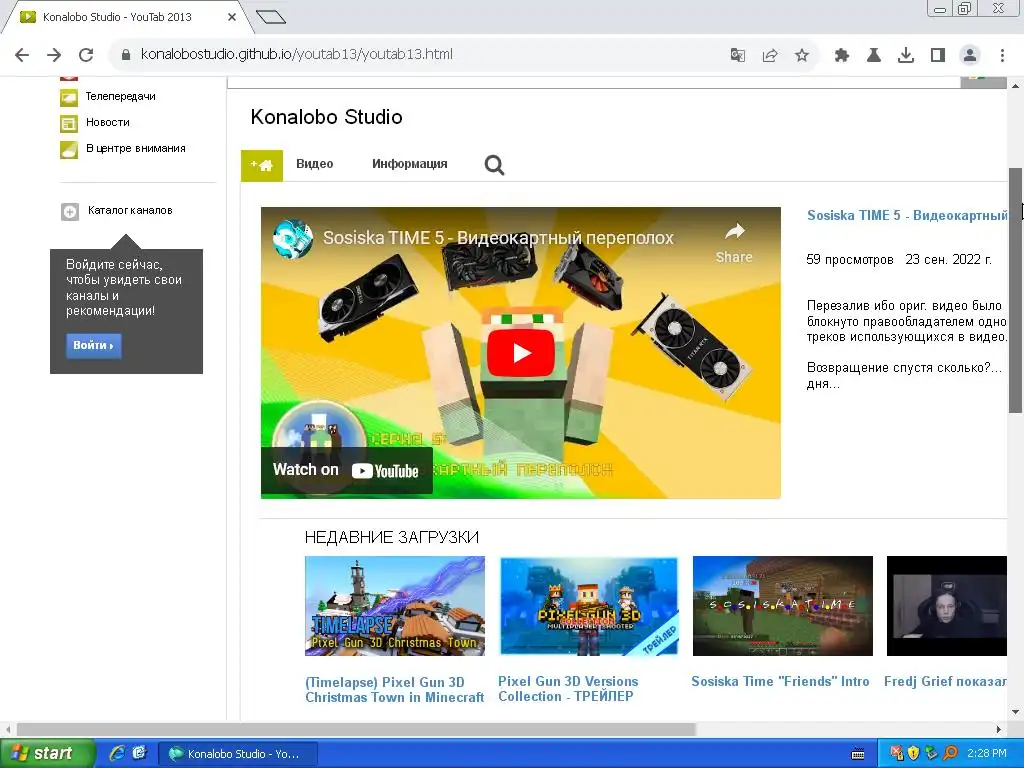This screenshot has width=1024, height=768.
Task: Open the Каталог каналов link
Action: click(130, 210)
